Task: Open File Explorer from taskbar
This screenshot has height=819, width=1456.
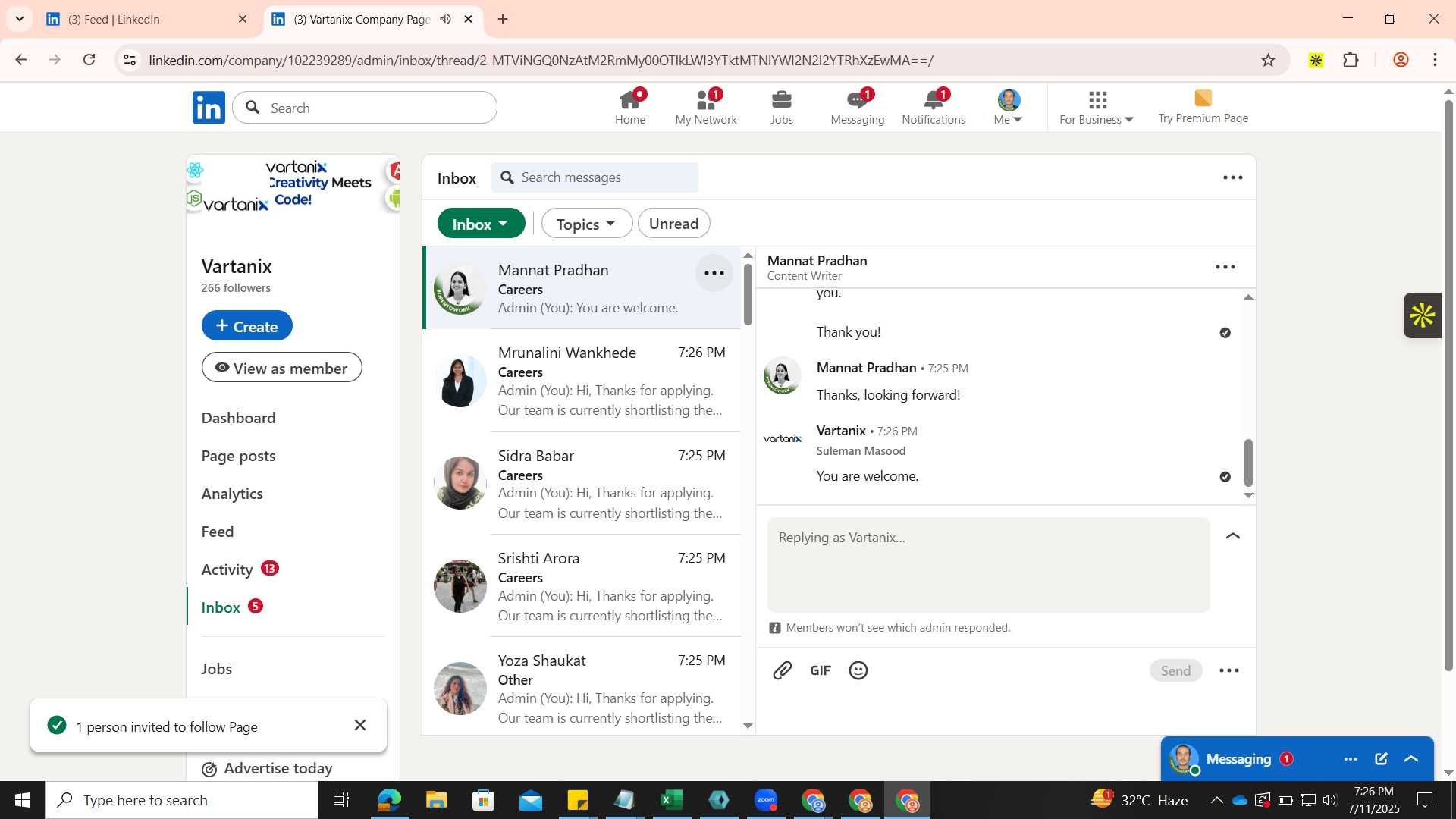Action: pyautogui.click(x=437, y=800)
